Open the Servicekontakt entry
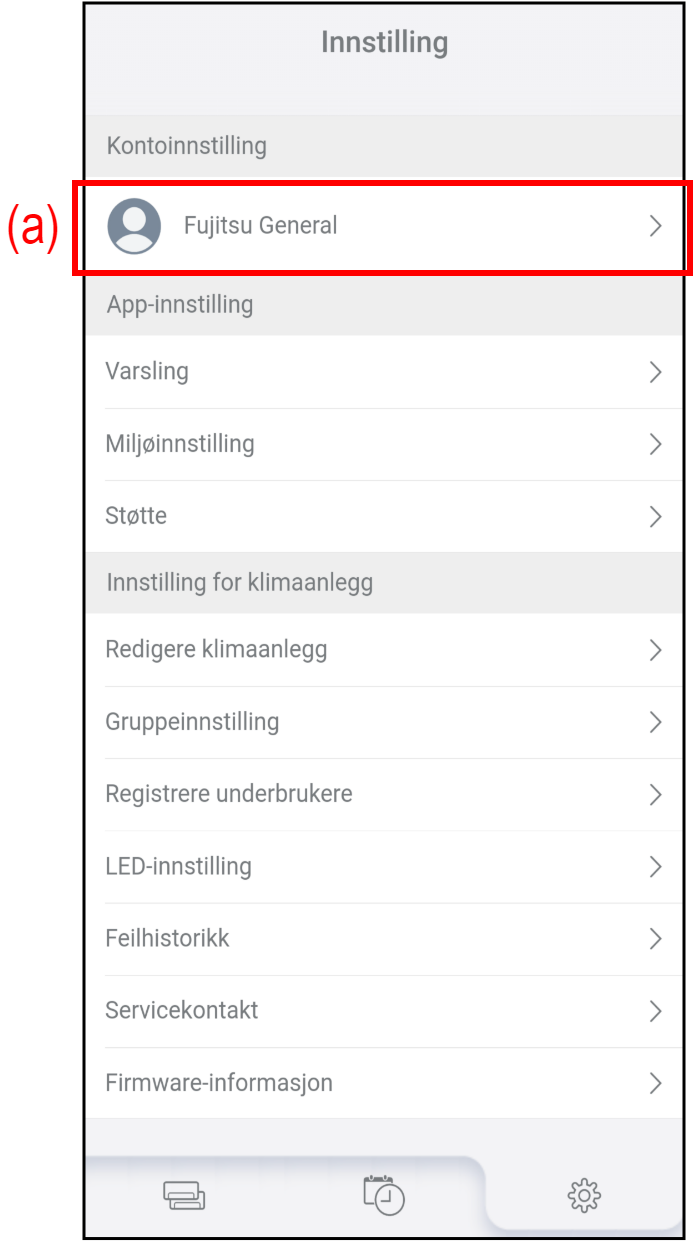Screen dimensions: 696x1243 (x=182, y=1010)
